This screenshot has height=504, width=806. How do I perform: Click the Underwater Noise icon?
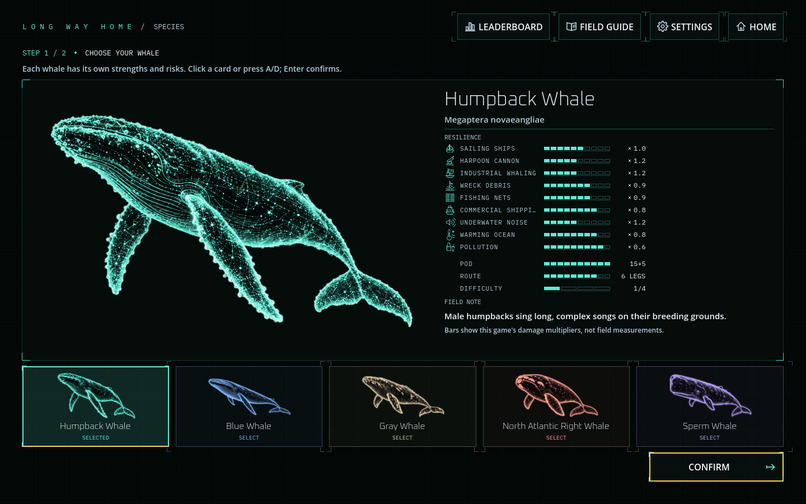(x=450, y=222)
